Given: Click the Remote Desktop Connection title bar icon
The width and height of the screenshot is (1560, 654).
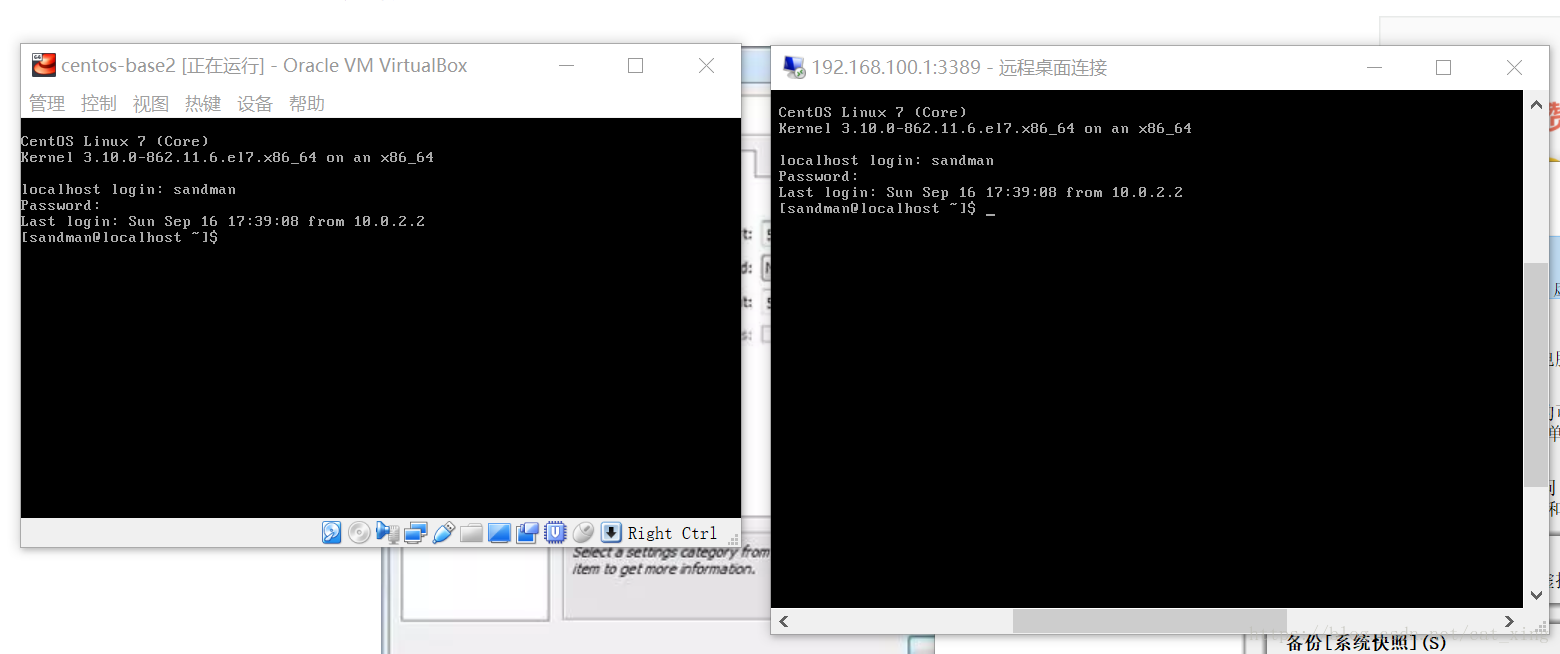Looking at the screenshot, I should pyautogui.click(x=794, y=67).
